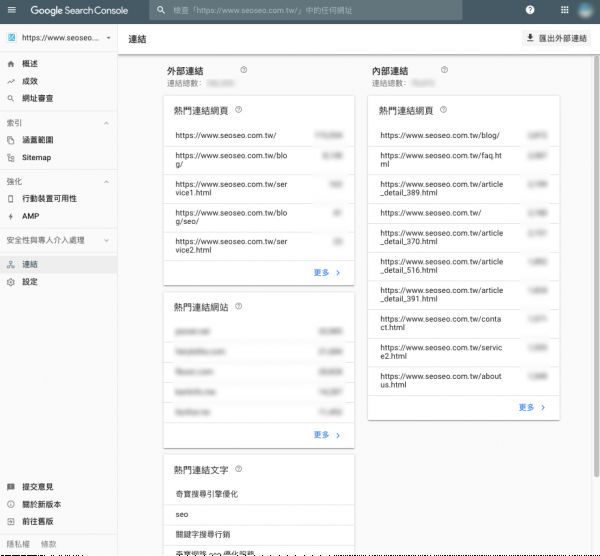Click 更多 in external top linked pages card

[x=321, y=272]
